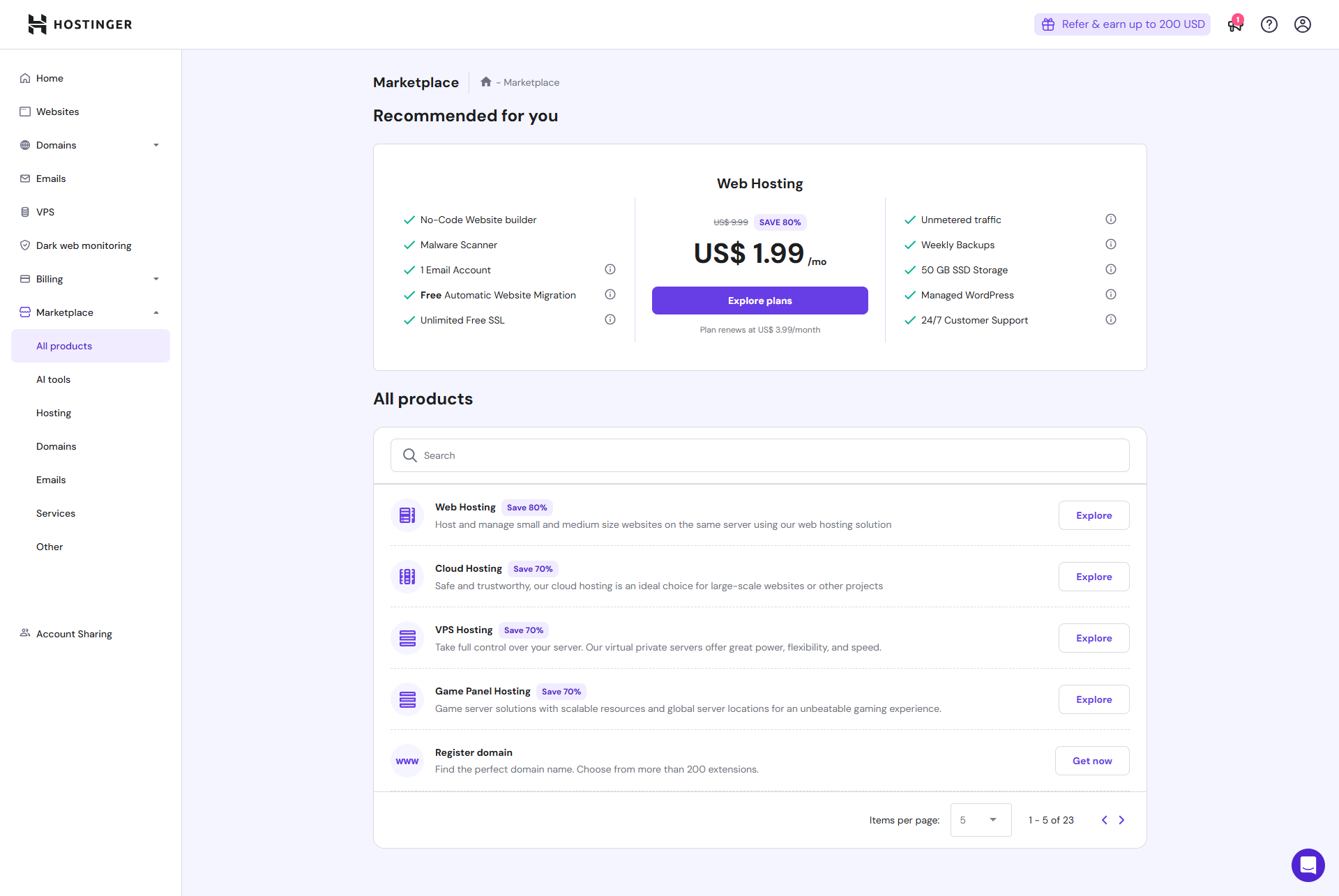Screen dimensions: 1339x896
Task: Select Emails under Marketplace
Action: point(91,480)
